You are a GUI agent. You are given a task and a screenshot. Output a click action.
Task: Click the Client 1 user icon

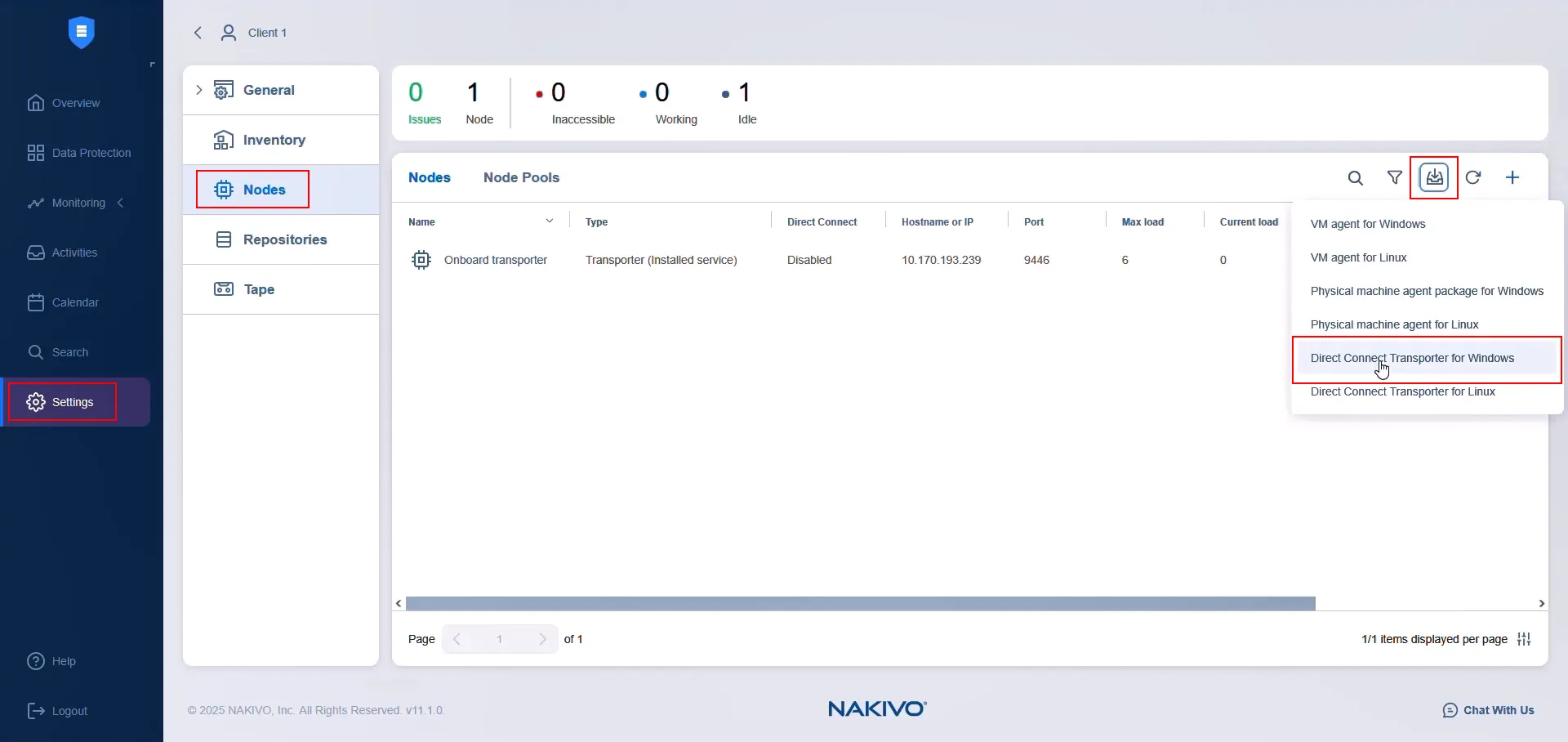click(x=229, y=33)
